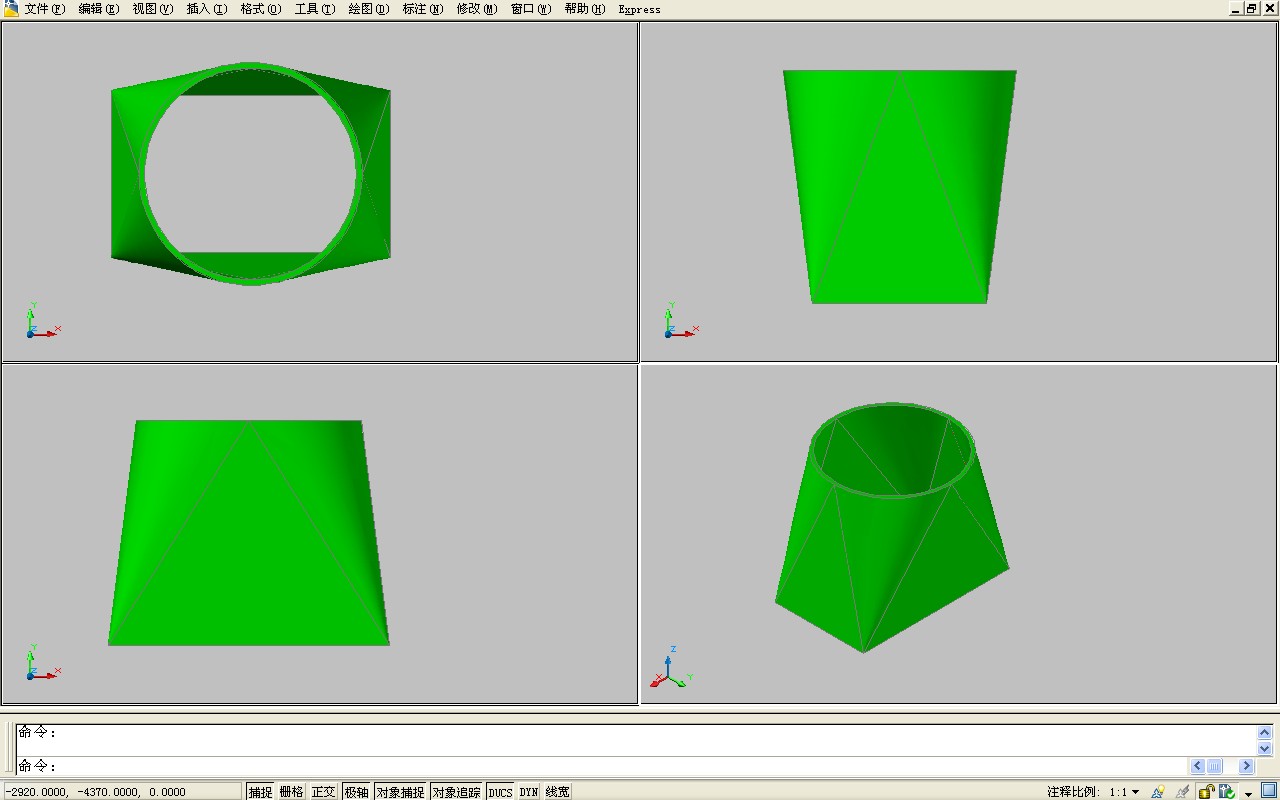This screenshot has height=800, width=1280.
Task: Open the 插入(I) menu
Action: click(x=206, y=9)
